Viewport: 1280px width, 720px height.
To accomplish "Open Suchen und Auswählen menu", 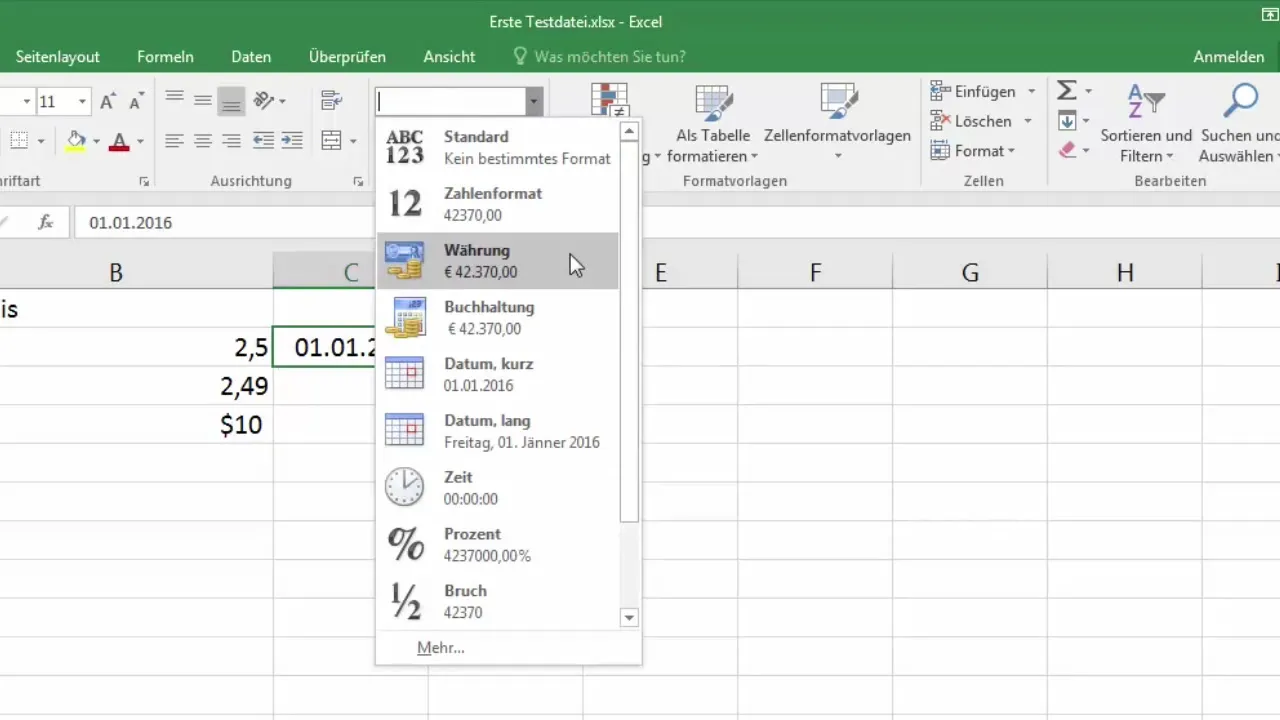I will pyautogui.click(x=1240, y=125).
